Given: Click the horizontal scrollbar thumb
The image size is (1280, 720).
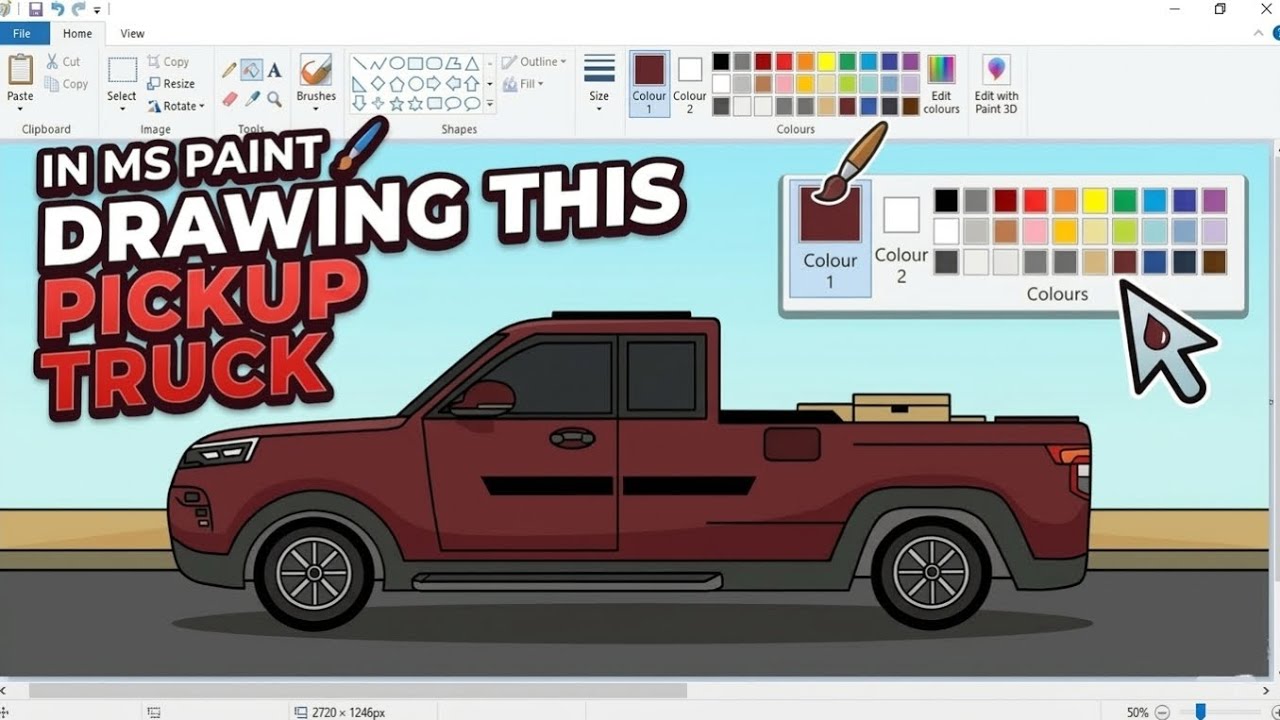Looking at the screenshot, I should (358, 690).
